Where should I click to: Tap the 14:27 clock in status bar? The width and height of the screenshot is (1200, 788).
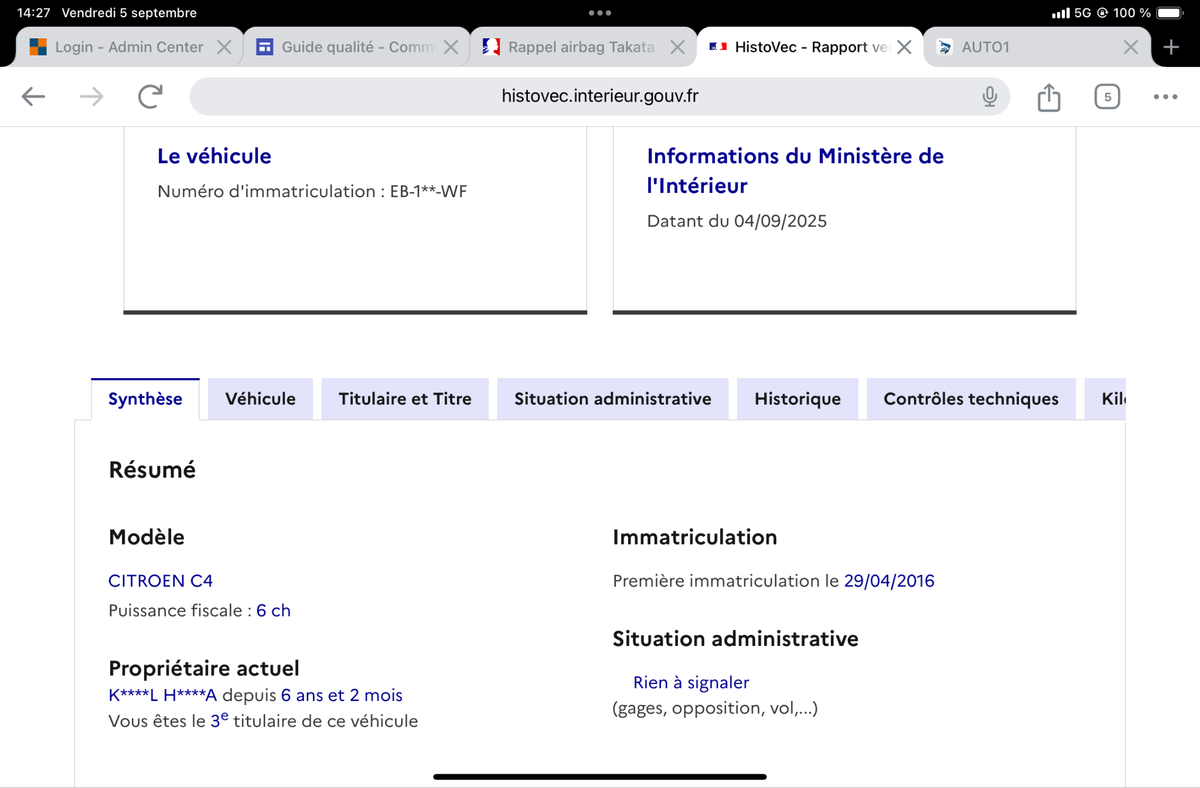point(34,13)
